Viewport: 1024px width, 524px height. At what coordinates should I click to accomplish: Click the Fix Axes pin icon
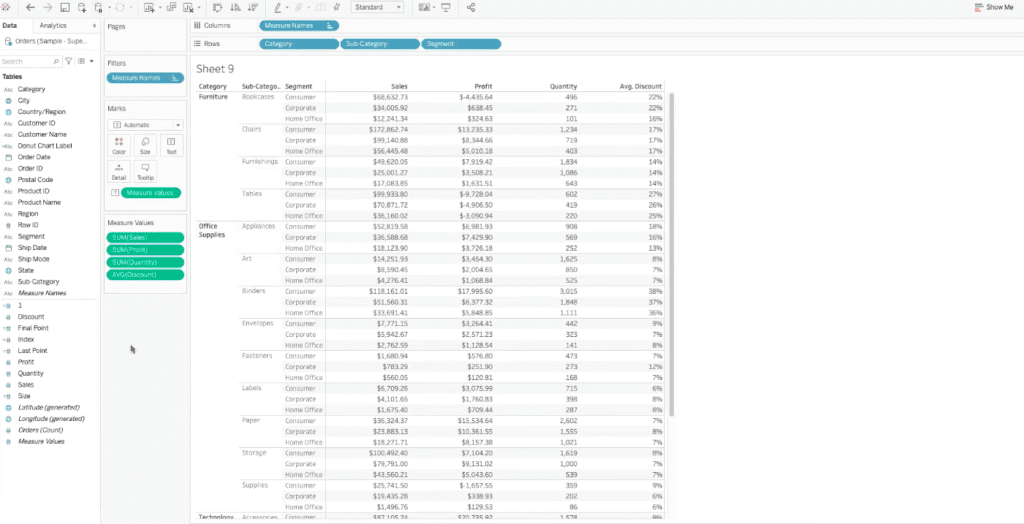point(336,7)
